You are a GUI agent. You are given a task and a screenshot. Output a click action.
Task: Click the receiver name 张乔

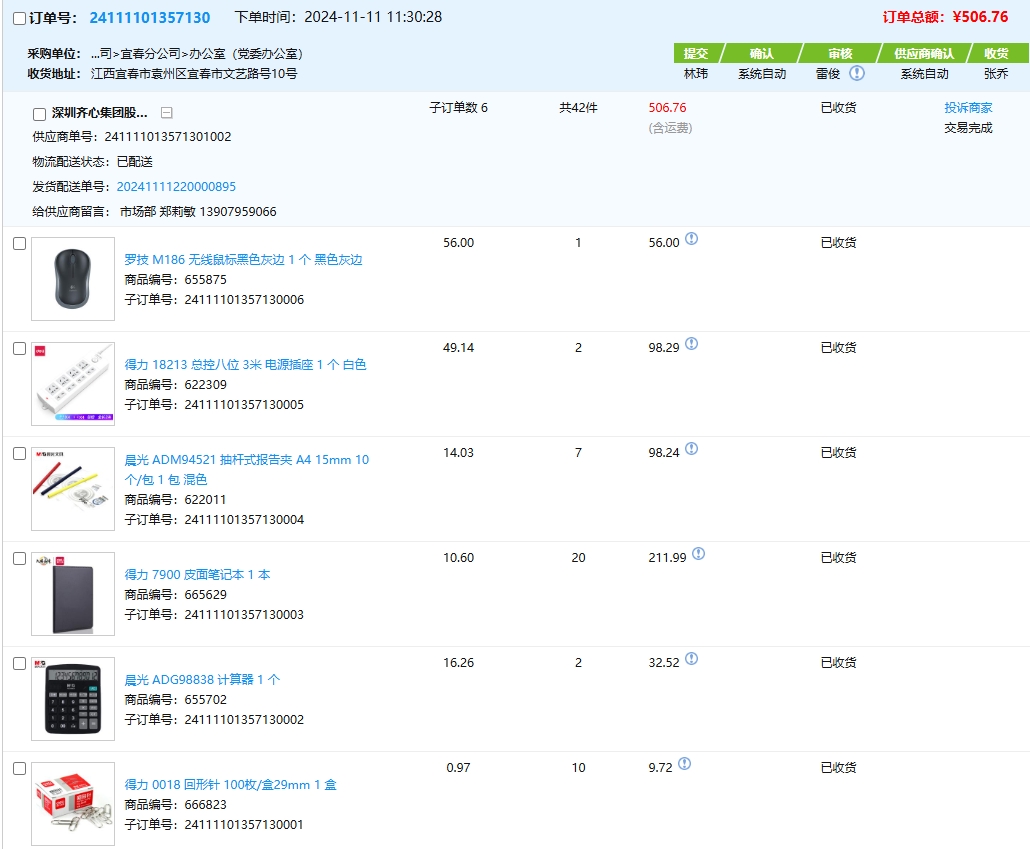tap(996, 74)
